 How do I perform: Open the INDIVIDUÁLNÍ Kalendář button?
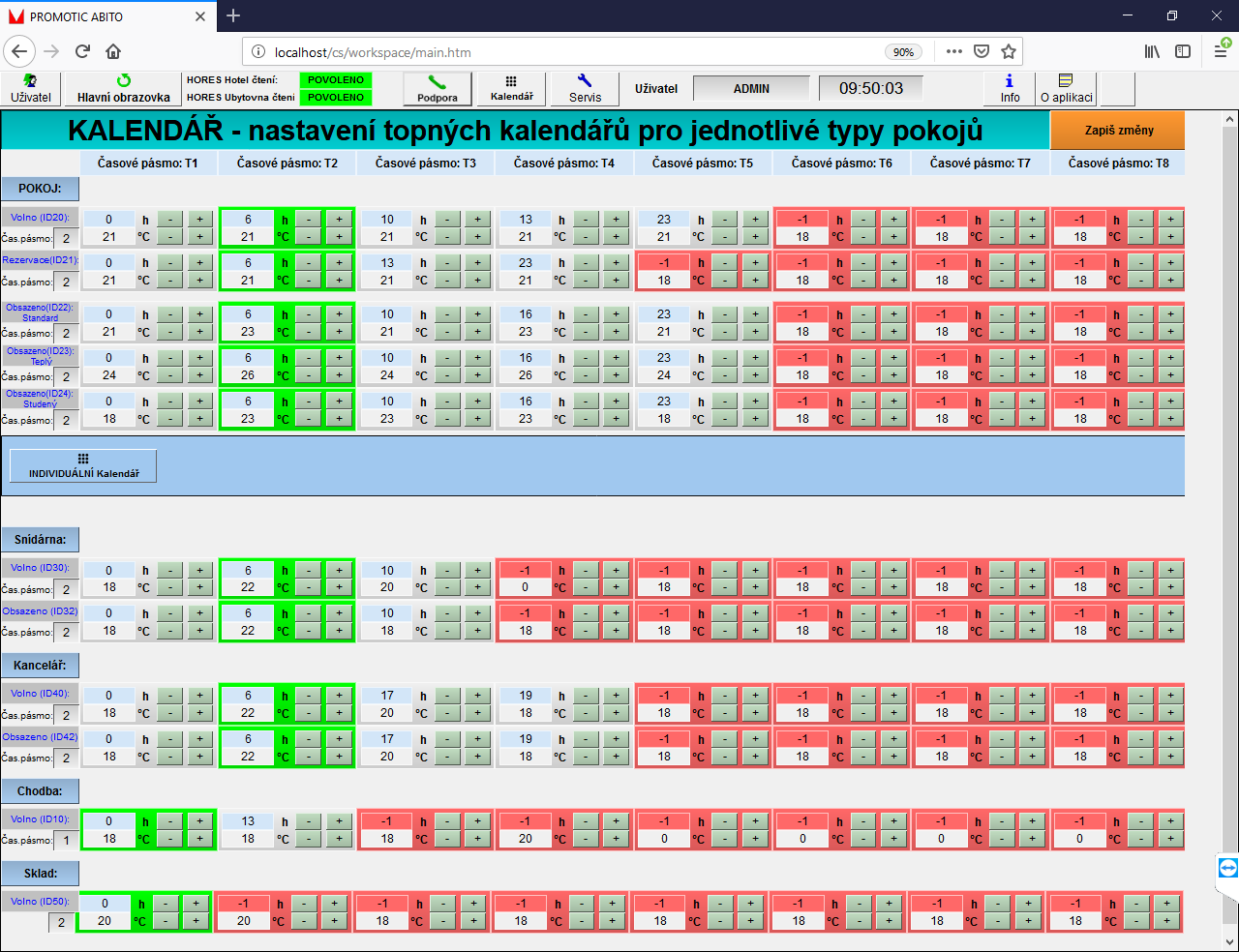83,465
